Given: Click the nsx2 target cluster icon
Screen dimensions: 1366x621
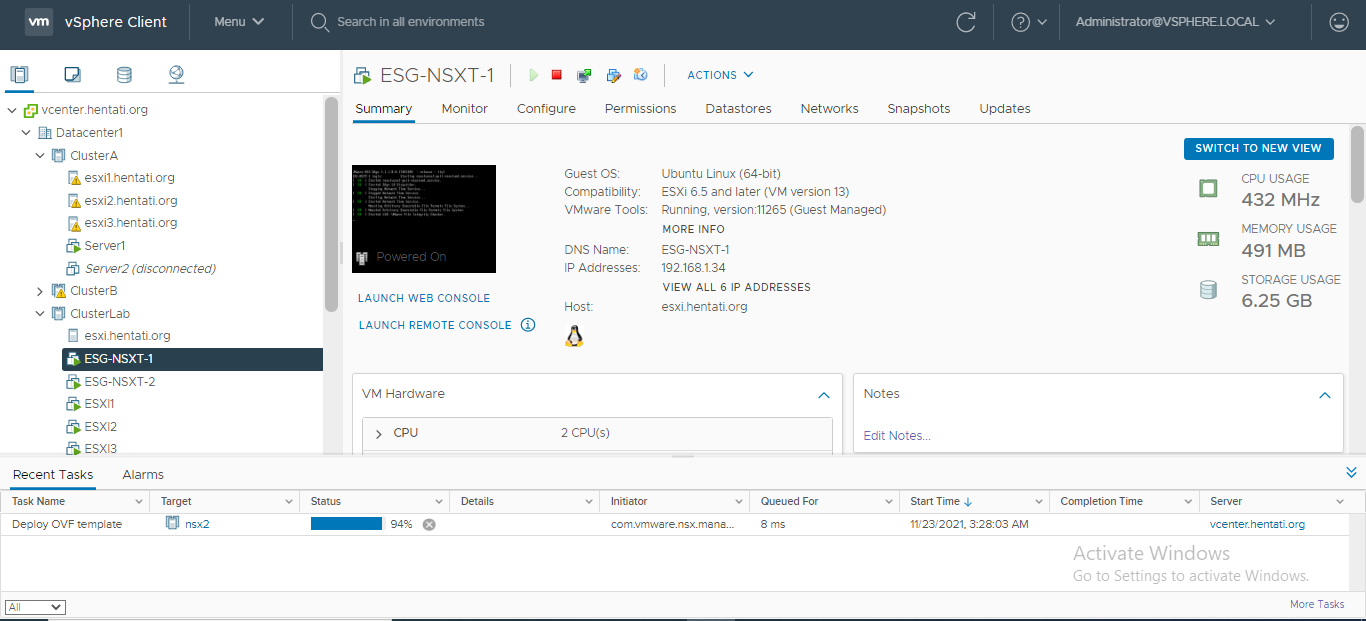Looking at the screenshot, I should point(173,523).
